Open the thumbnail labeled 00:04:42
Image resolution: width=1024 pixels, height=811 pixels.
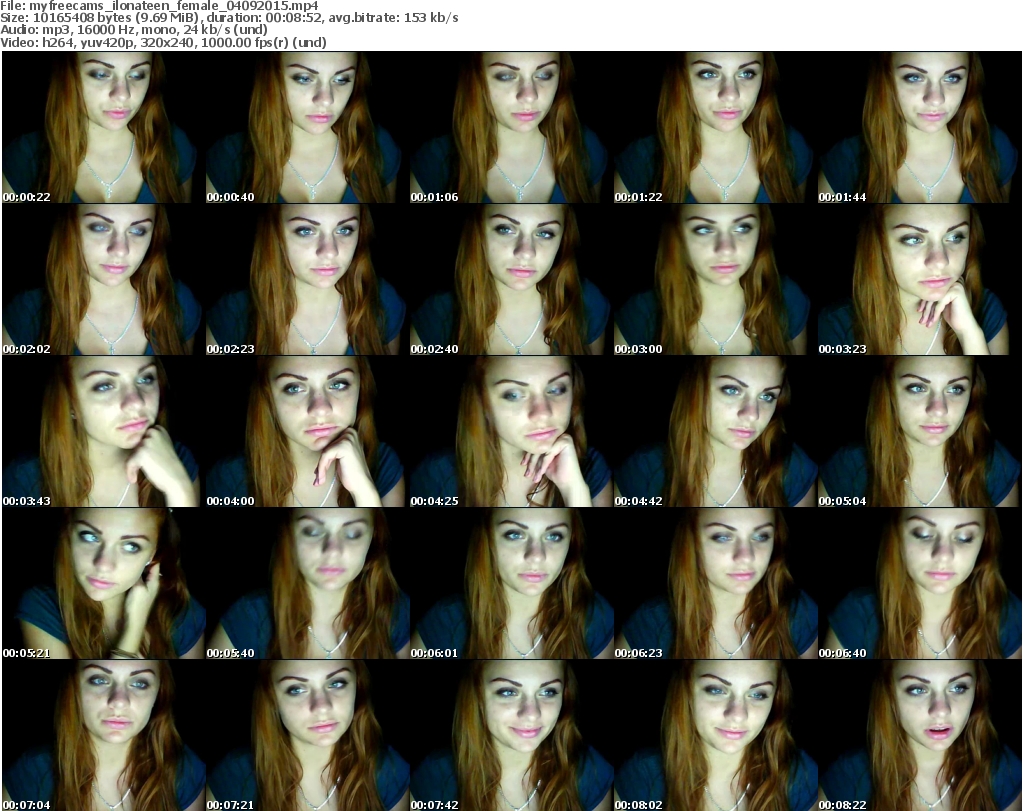click(715, 432)
